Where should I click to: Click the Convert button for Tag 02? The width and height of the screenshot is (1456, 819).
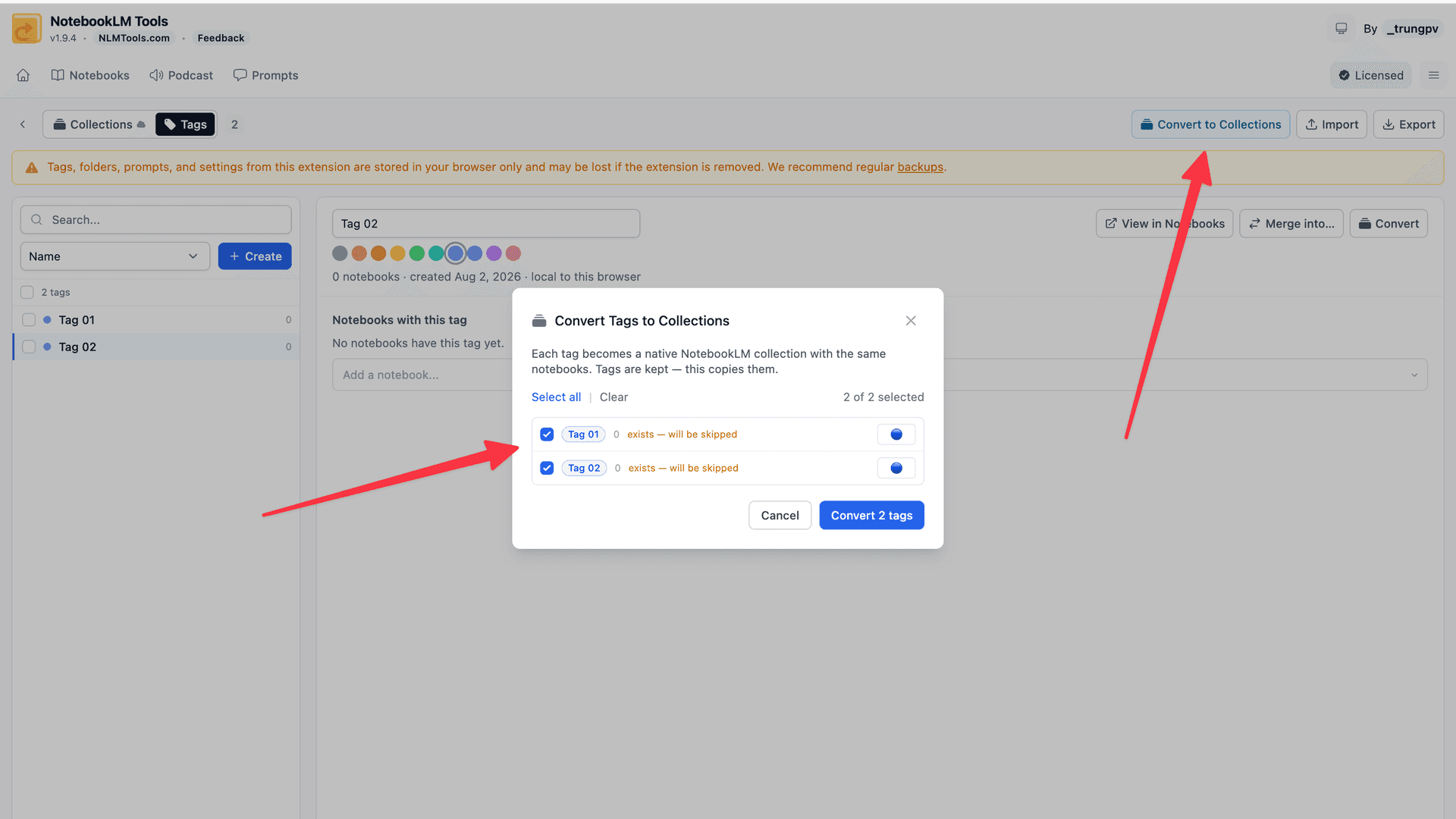tap(1389, 224)
